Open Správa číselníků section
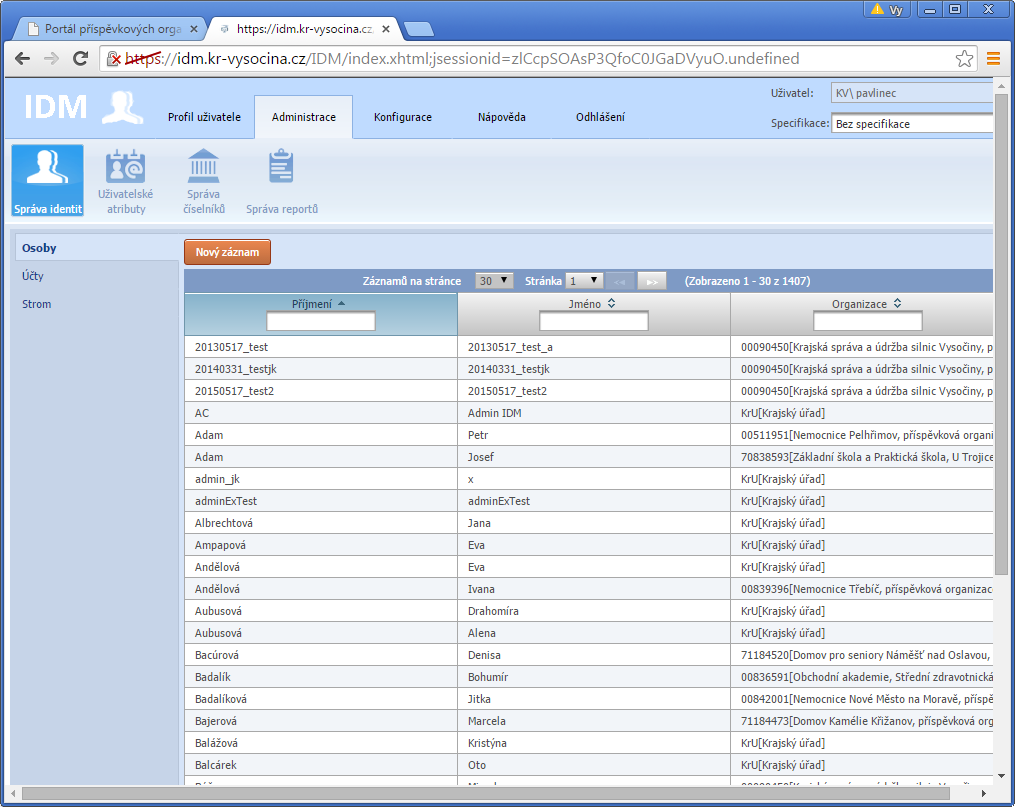The width and height of the screenshot is (1015, 807). coord(203,181)
